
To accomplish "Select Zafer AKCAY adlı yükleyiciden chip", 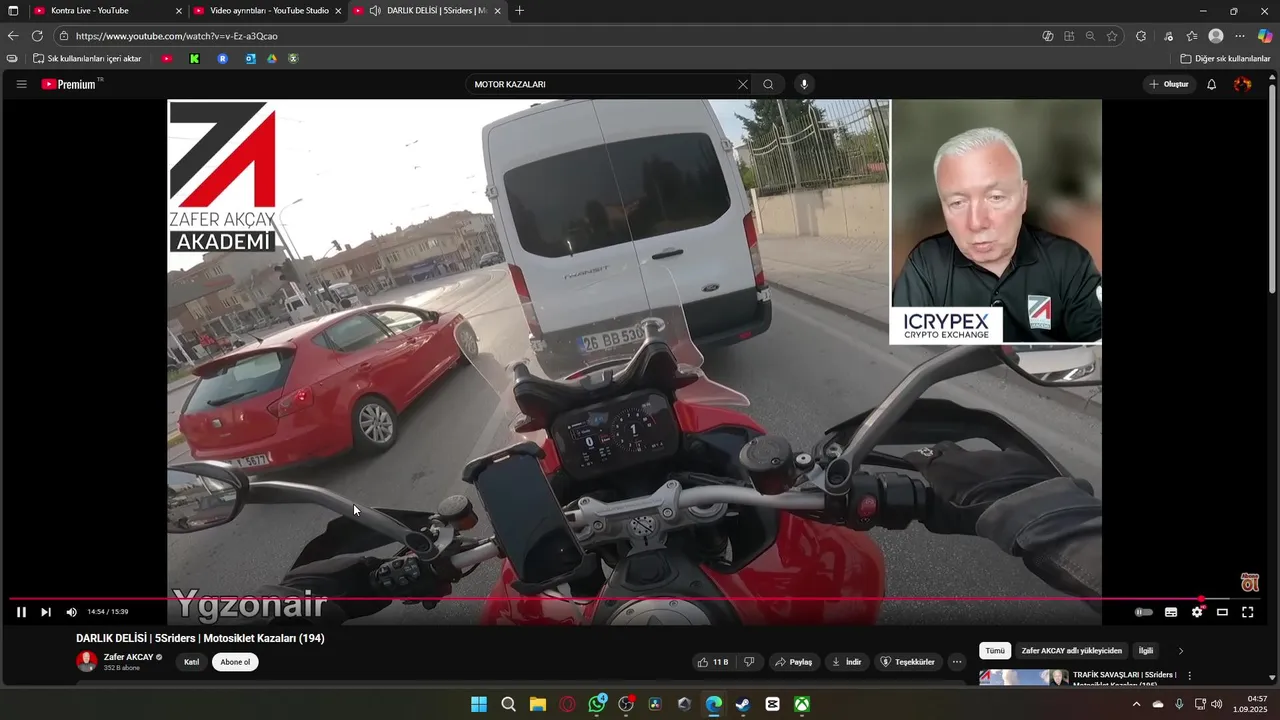I will tap(1072, 651).
